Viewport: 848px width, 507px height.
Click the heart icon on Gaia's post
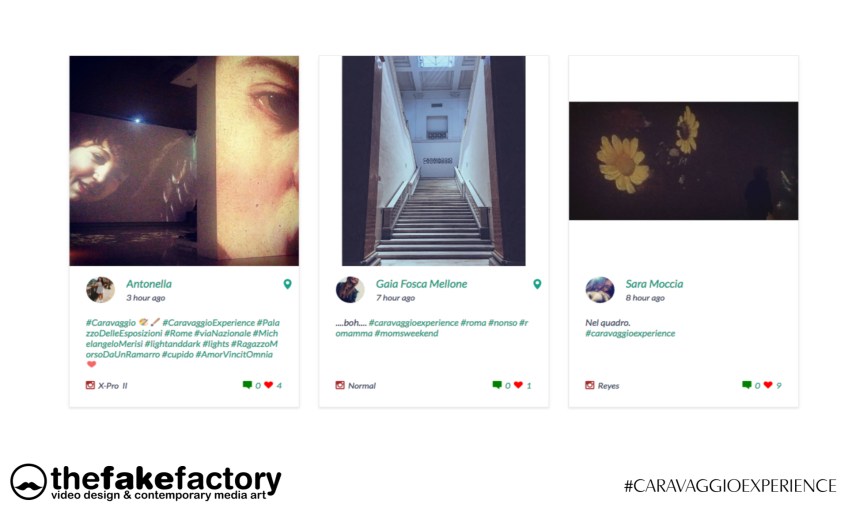518,385
